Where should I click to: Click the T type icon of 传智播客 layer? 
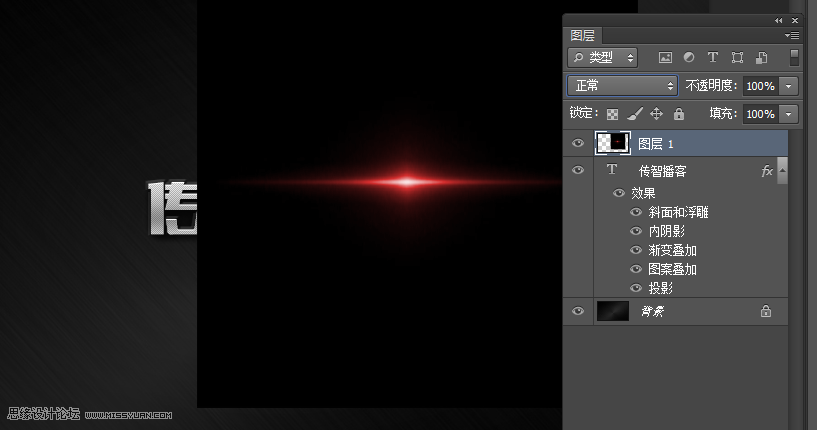click(612, 169)
